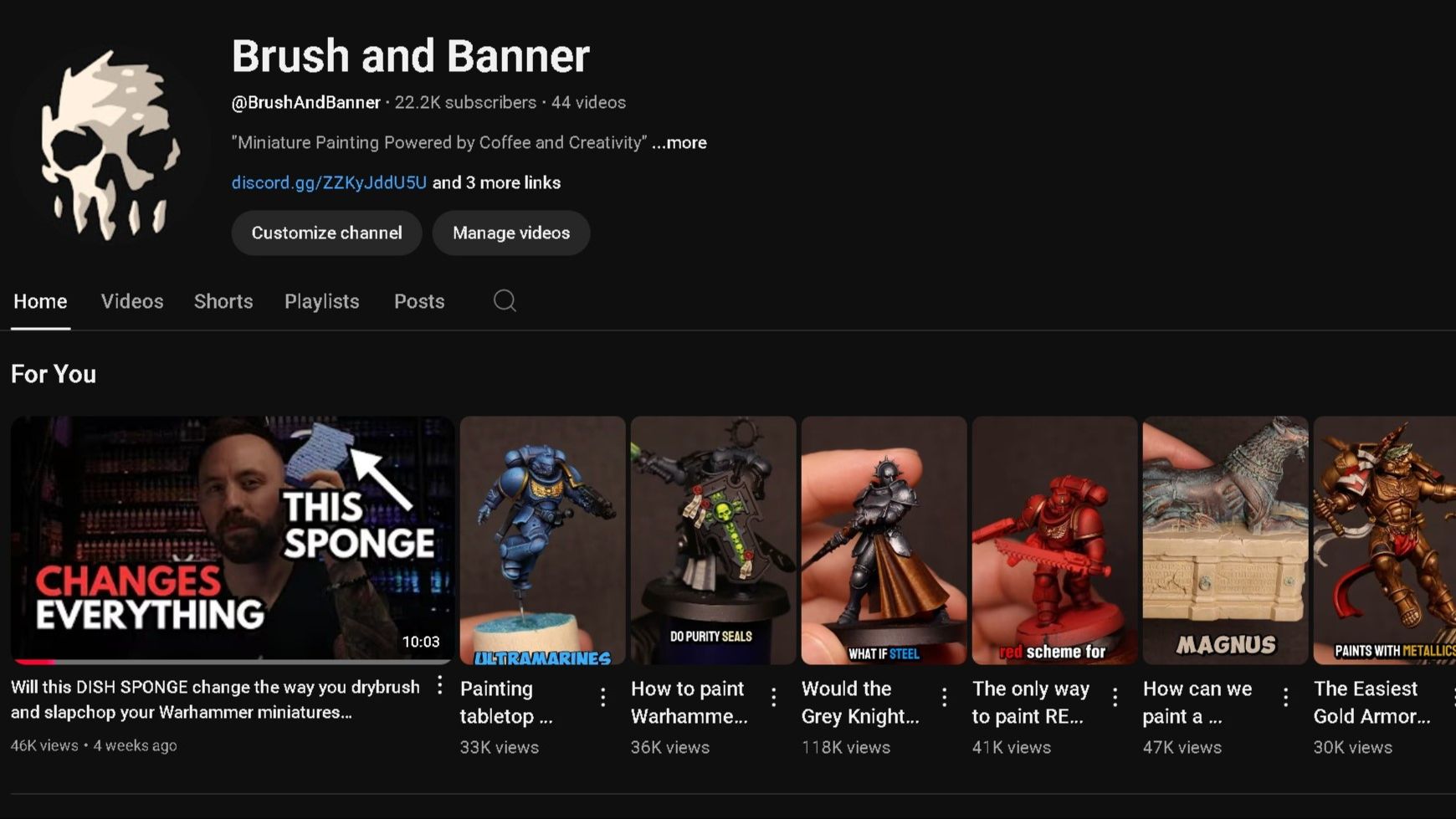Click the 10:03 duration badge
Viewport: 1456px width, 819px height.
pos(421,642)
